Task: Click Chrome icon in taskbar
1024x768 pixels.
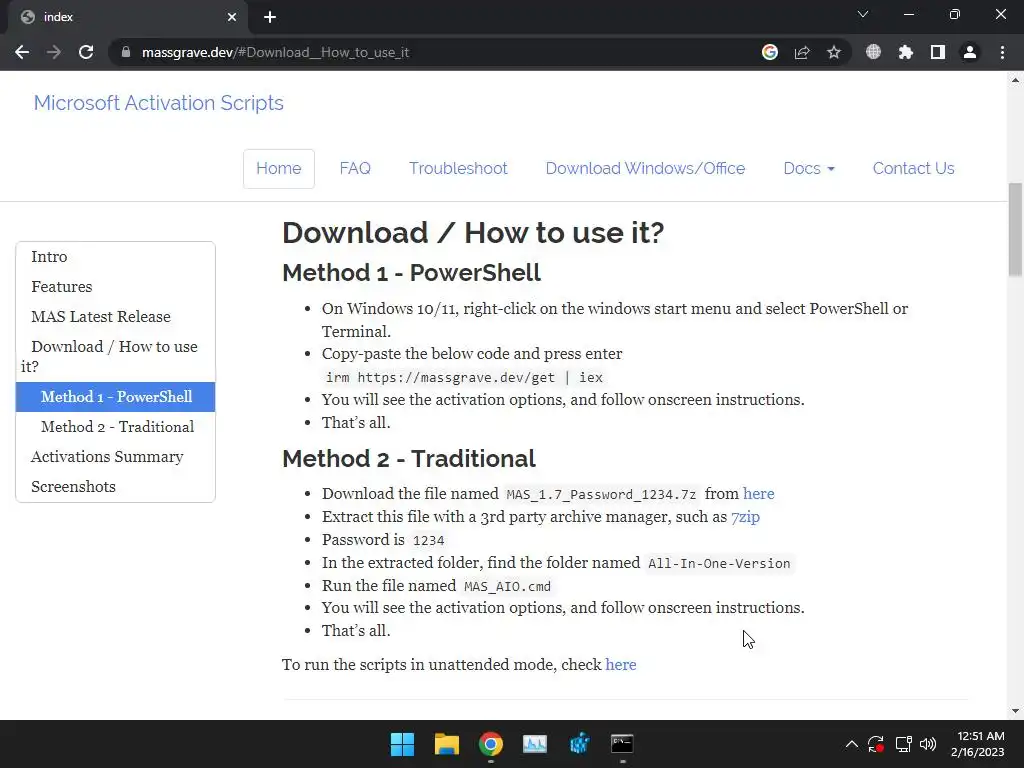Action: click(490, 744)
